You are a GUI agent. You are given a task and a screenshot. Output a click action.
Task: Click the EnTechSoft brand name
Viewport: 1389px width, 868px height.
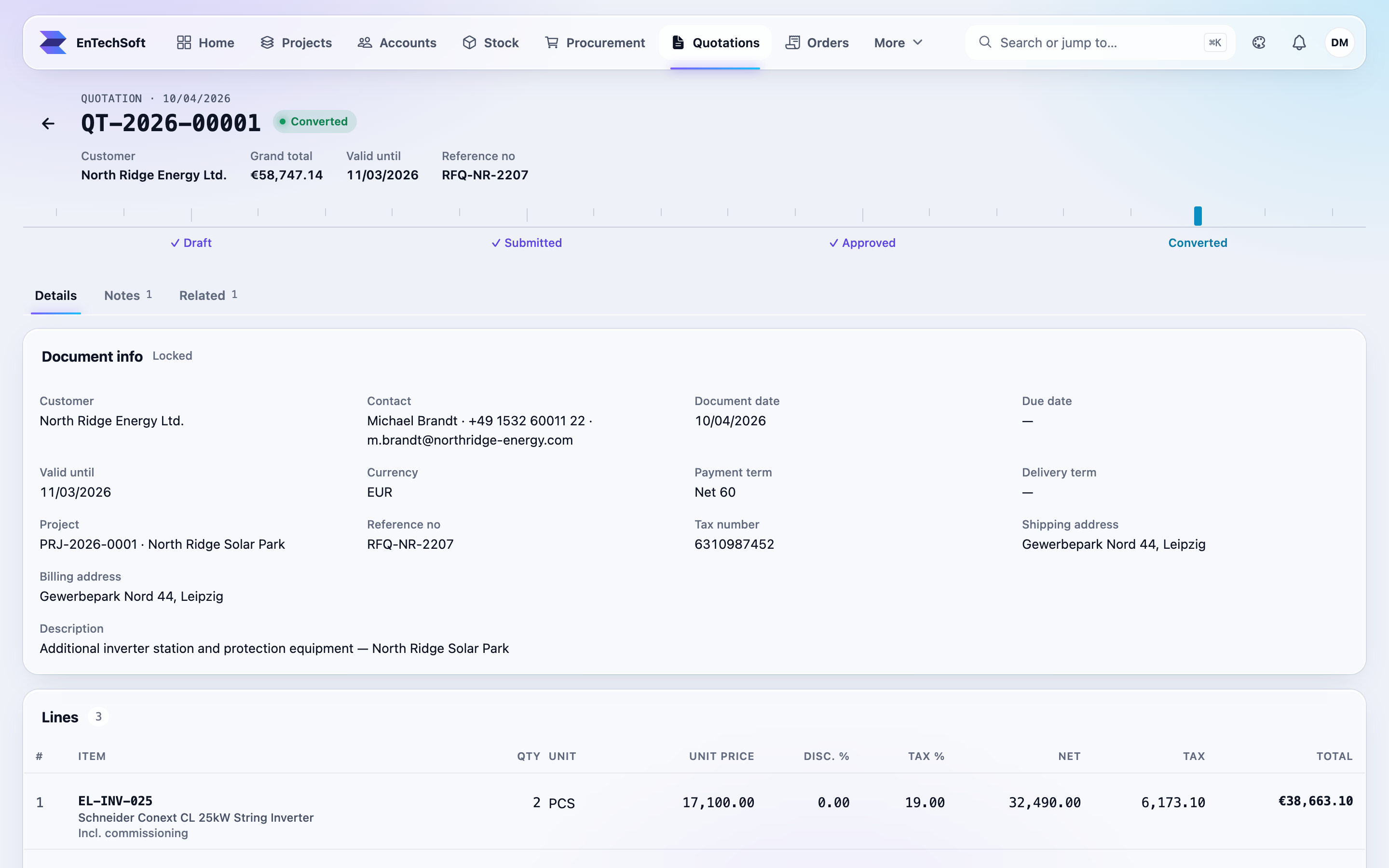click(111, 42)
